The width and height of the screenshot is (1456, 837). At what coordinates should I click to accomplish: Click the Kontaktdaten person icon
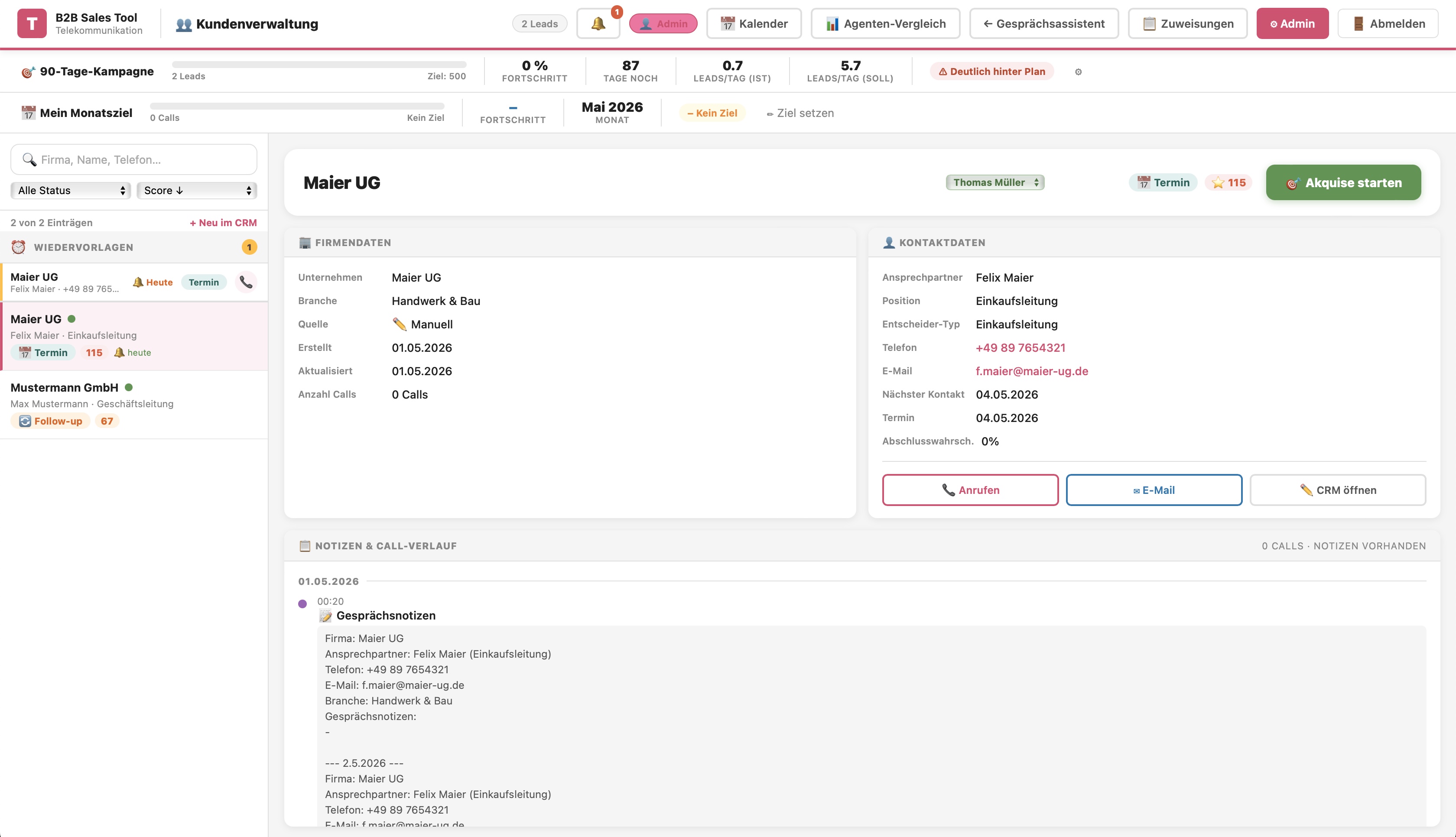tap(889, 243)
